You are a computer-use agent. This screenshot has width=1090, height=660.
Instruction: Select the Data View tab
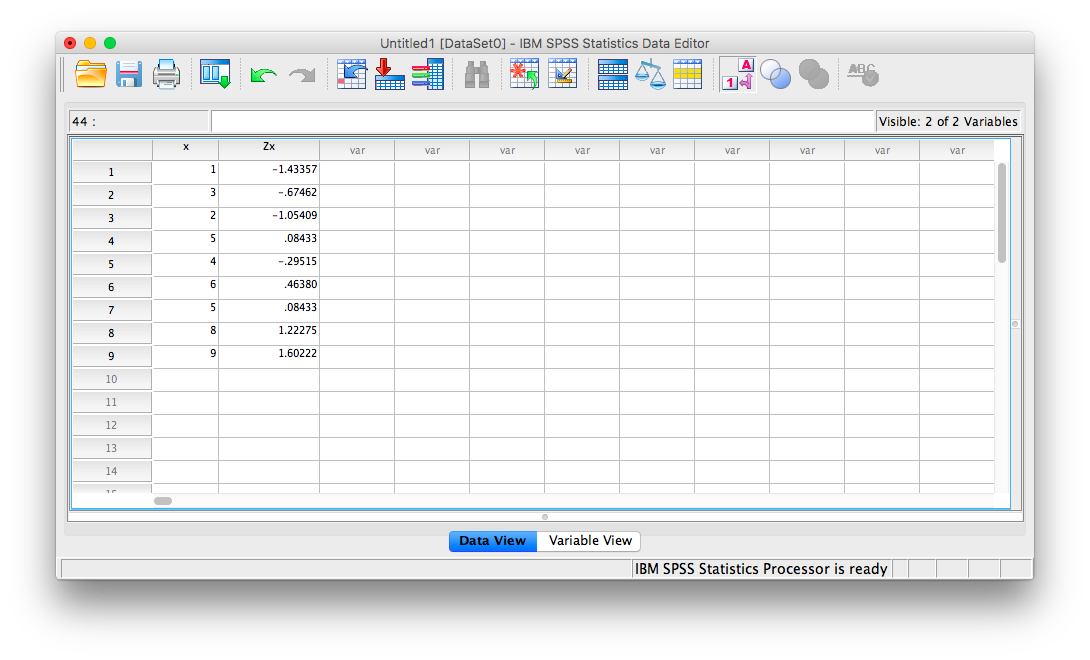(492, 541)
